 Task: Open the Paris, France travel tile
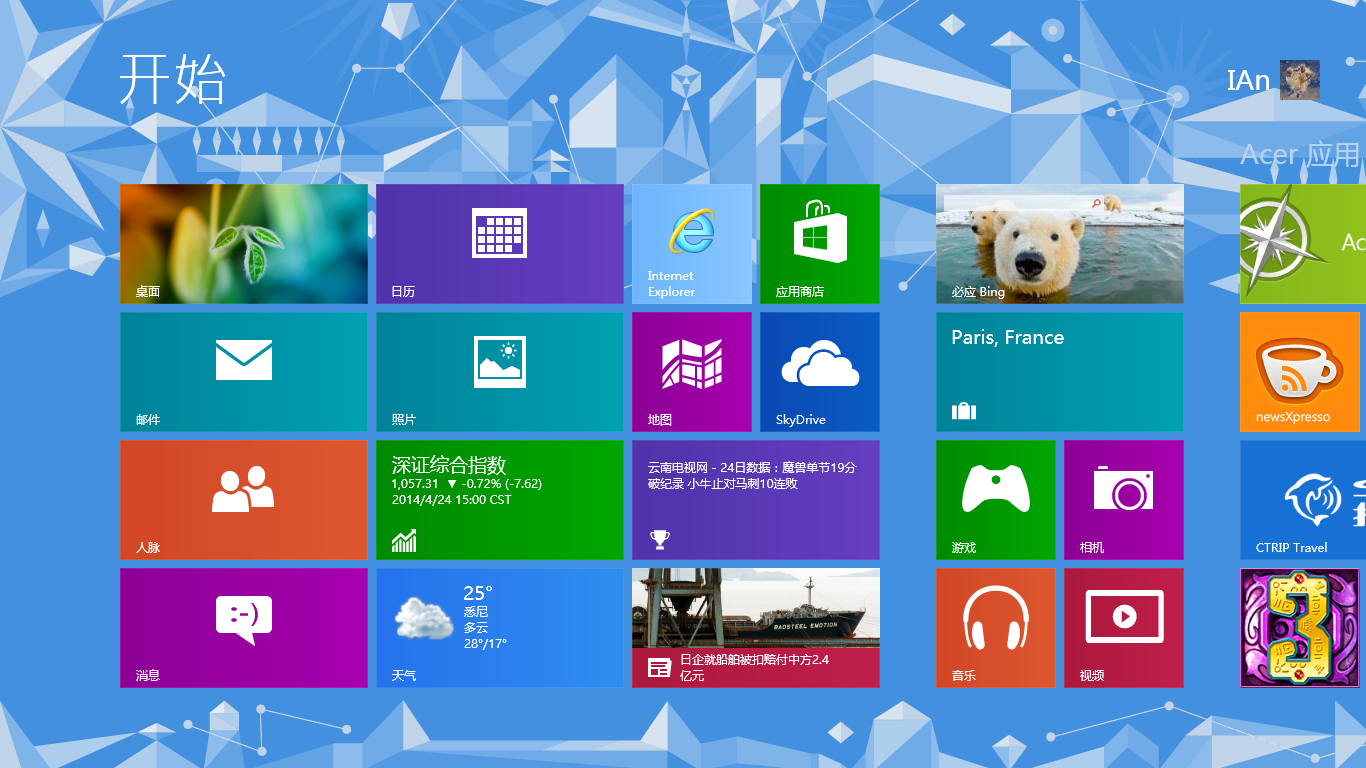click(1060, 372)
